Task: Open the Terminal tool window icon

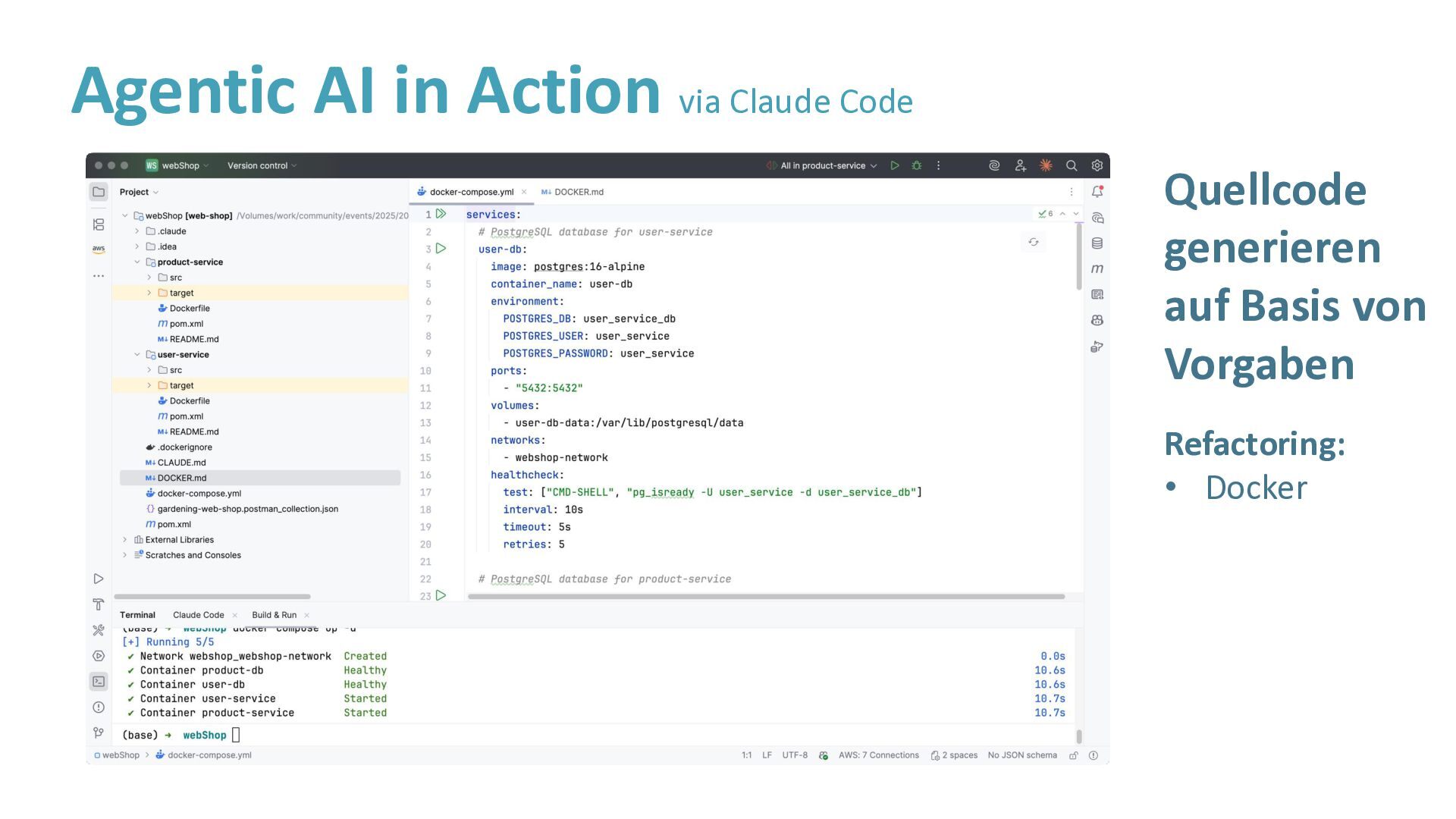Action: (x=99, y=681)
